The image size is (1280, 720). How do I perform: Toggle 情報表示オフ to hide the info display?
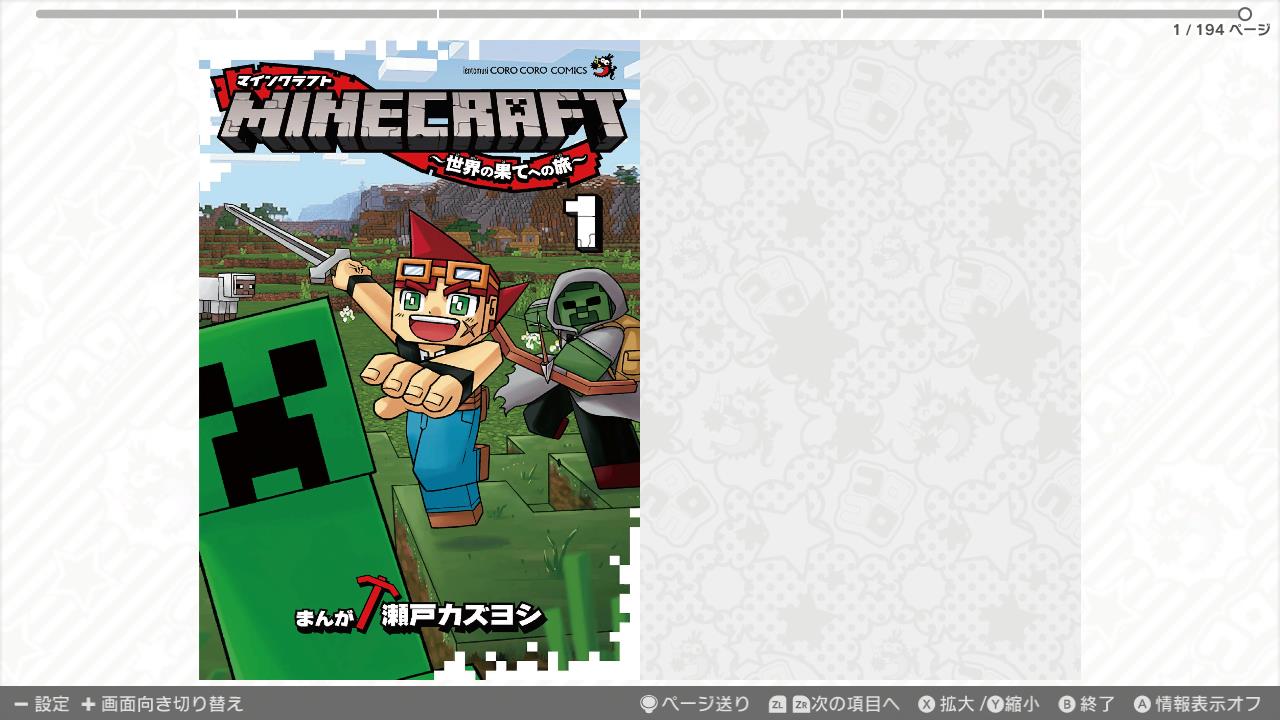1209,704
